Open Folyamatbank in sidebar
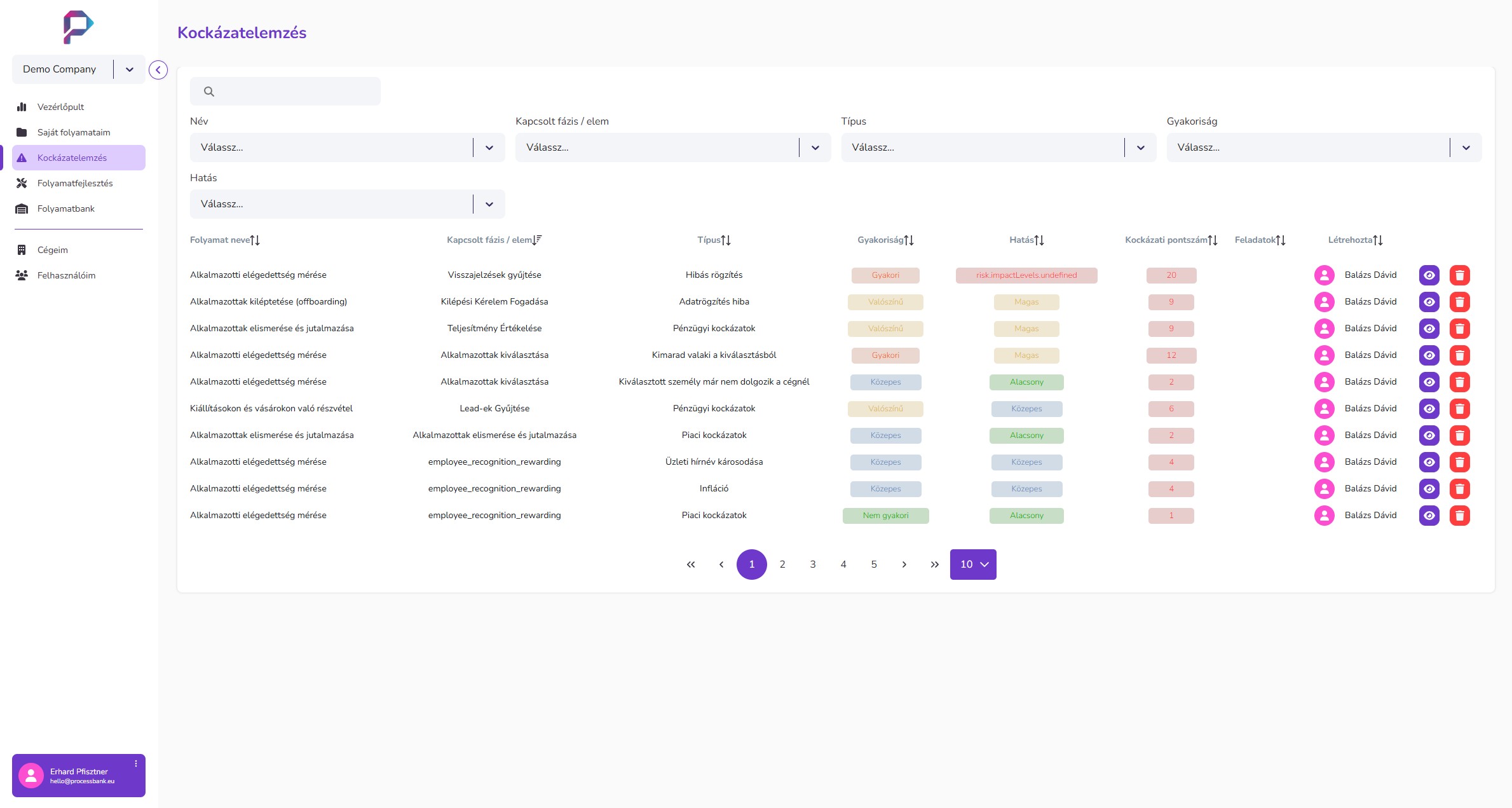The height and width of the screenshot is (808, 1512). click(65, 209)
